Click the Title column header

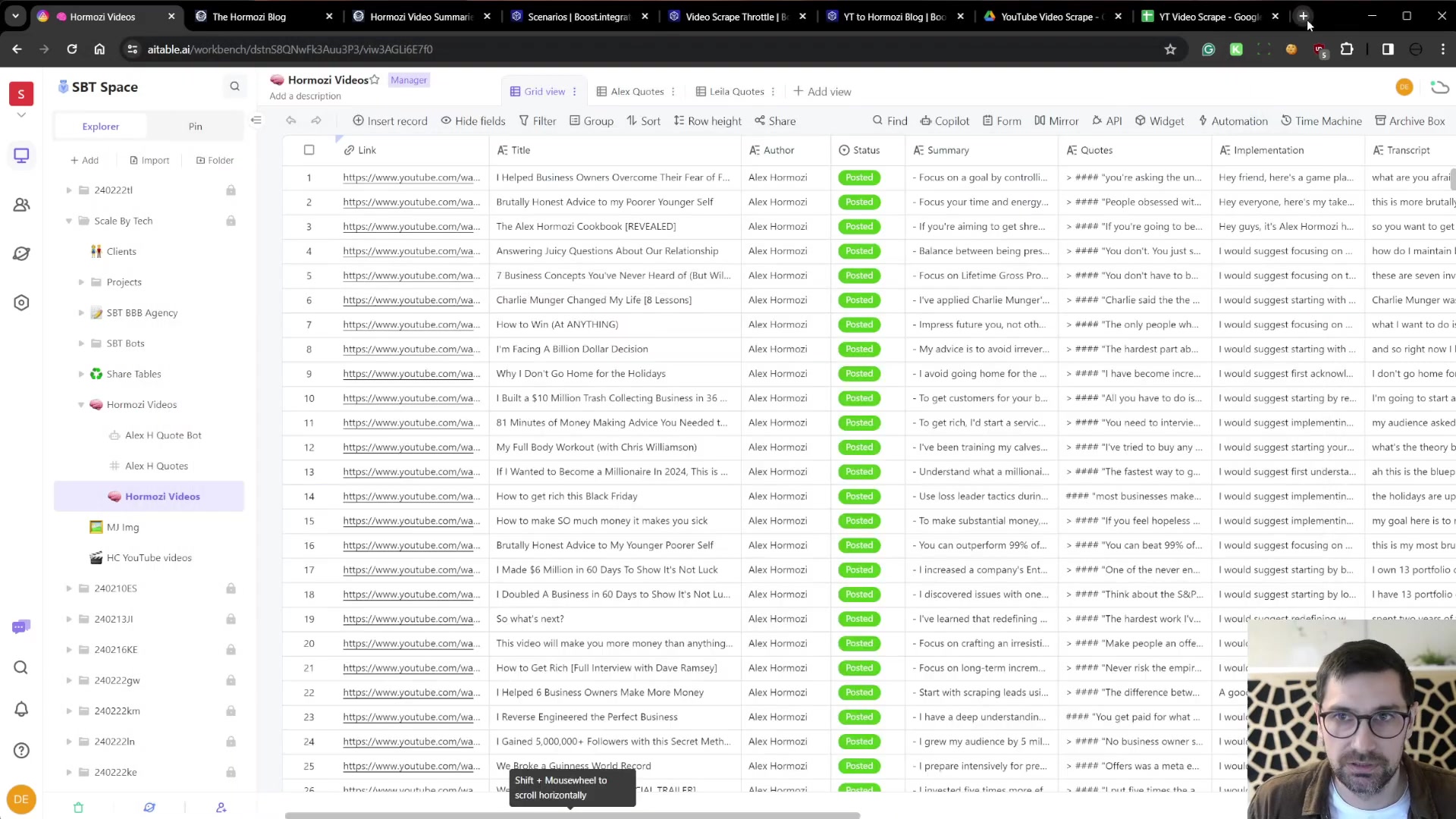point(615,150)
